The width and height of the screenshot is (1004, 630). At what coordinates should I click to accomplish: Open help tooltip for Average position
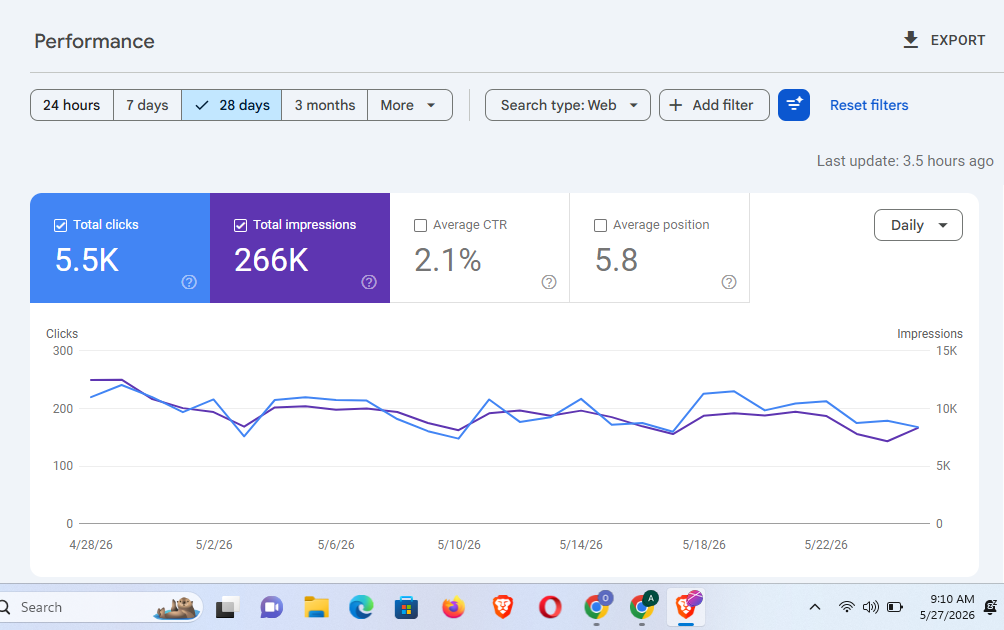coord(729,282)
